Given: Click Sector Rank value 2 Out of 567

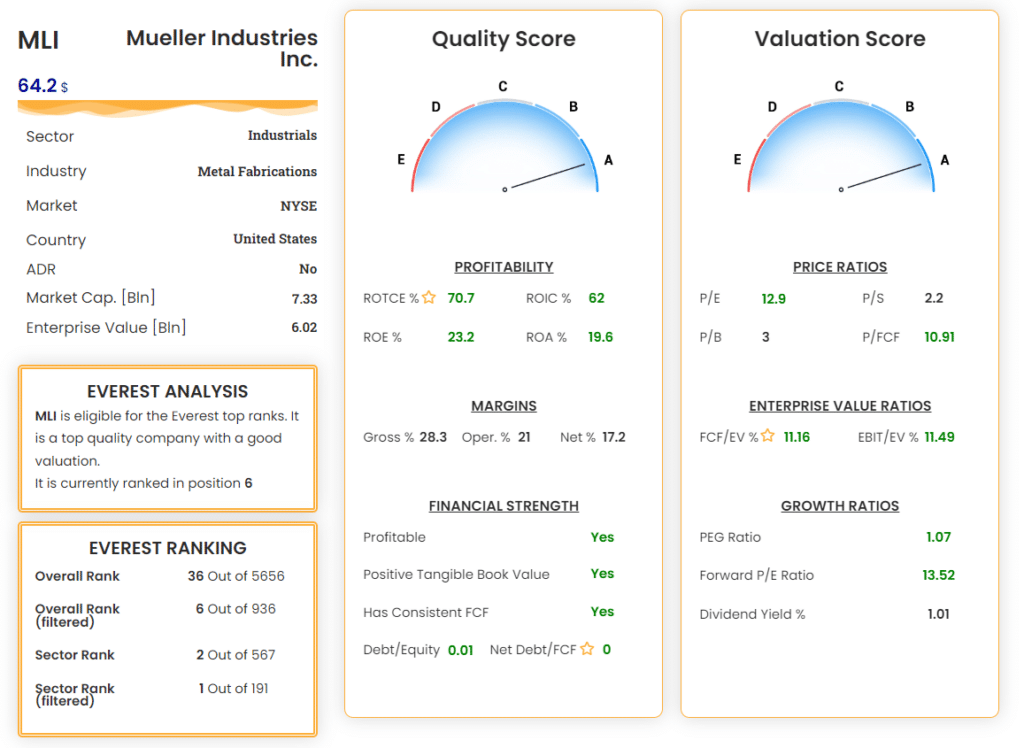Looking at the screenshot, I should coord(236,655).
